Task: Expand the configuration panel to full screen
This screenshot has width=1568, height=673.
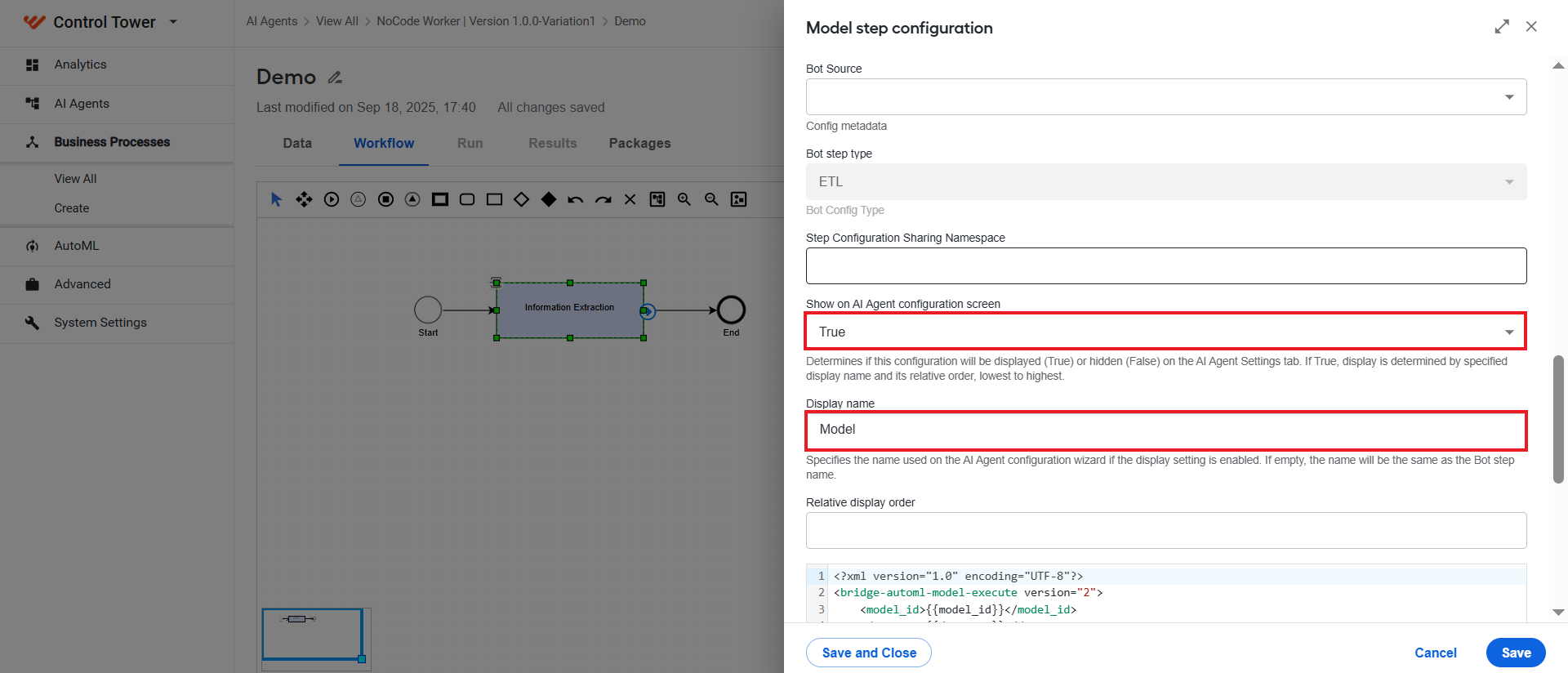Action: click(1502, 27)
